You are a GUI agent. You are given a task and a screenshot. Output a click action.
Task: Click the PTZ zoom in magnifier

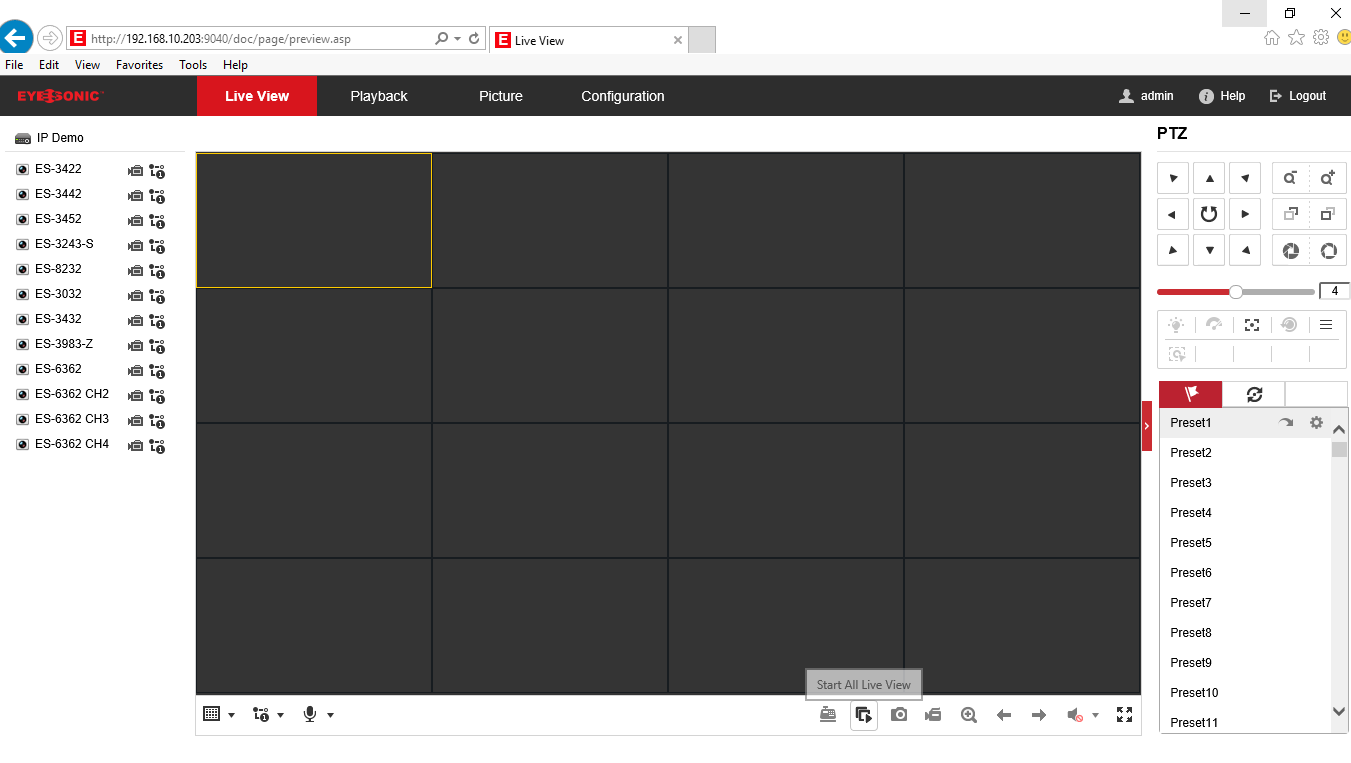[x=1328, y=178]
